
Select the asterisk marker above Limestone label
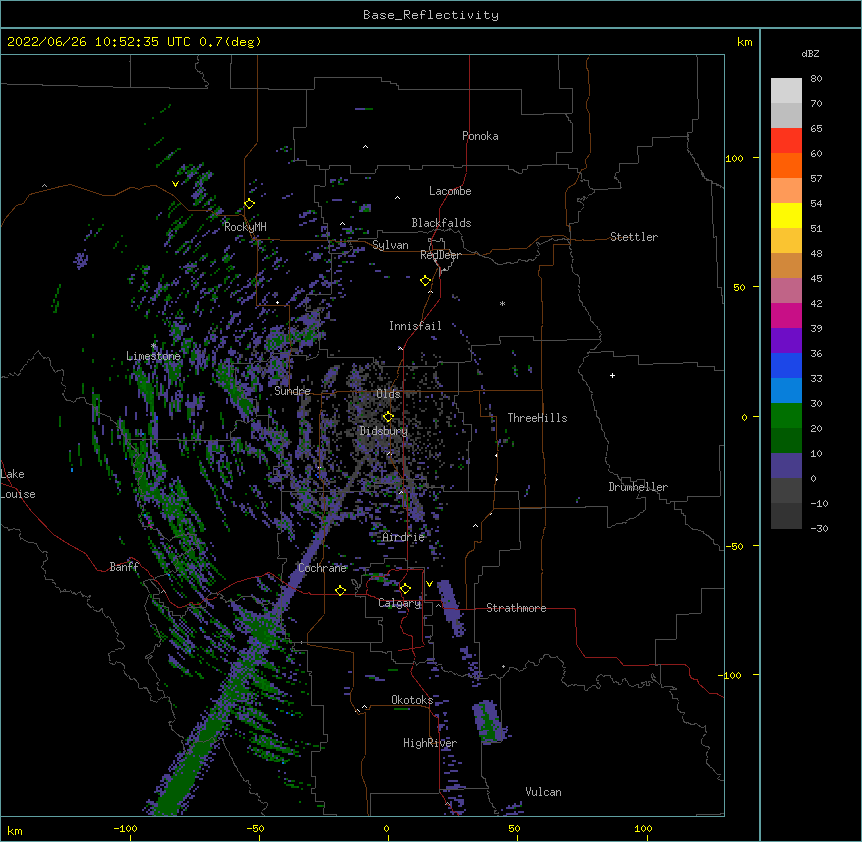coord(154,346)
